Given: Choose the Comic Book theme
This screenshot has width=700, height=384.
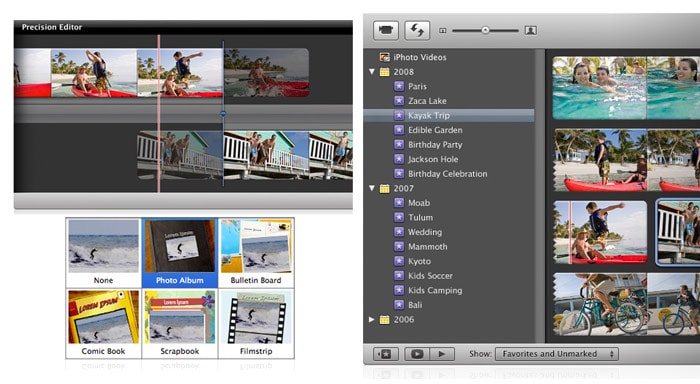Looking at the screenshot, I should tap(104, 324).
